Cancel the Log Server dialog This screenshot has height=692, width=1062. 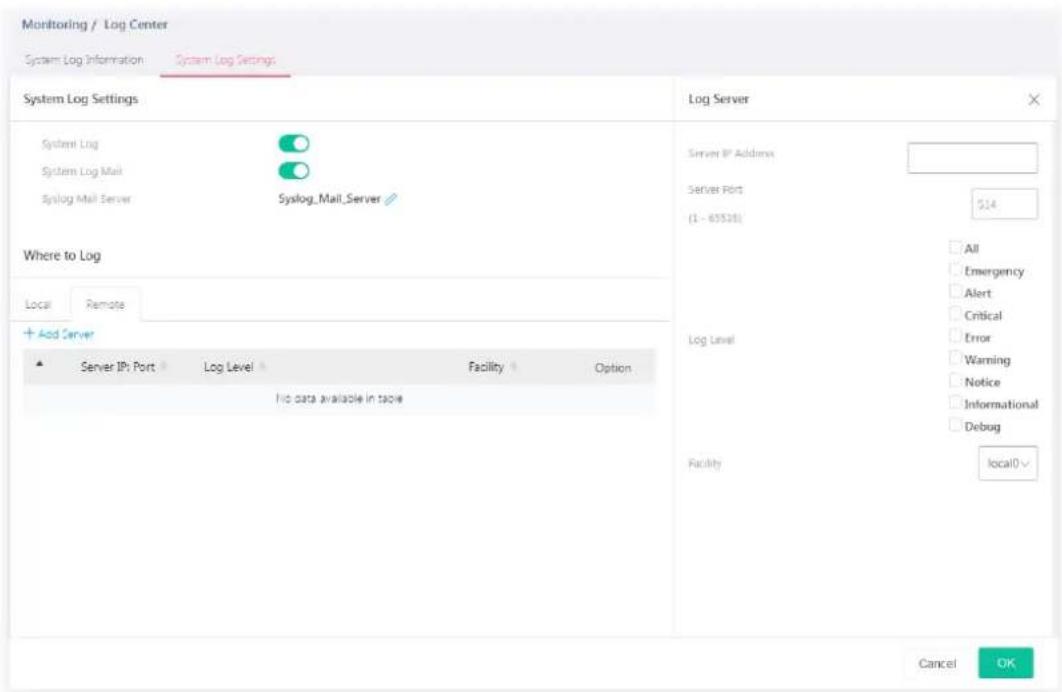[x=937, y=664]
